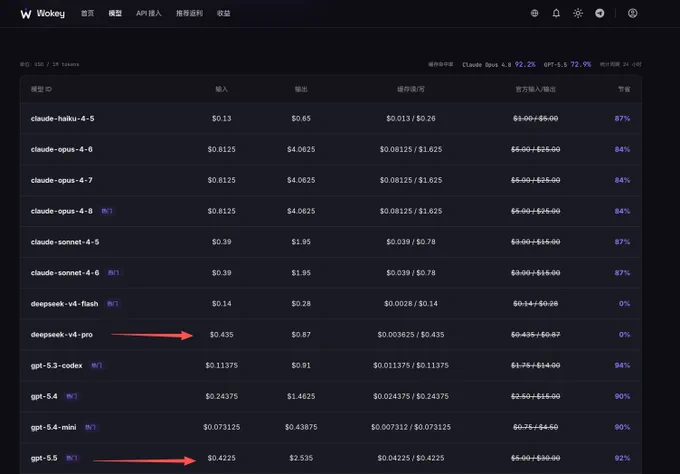Select the 模型 nav item
The image size is (680, 474).
pyautogui.click(x=115, y=13)
